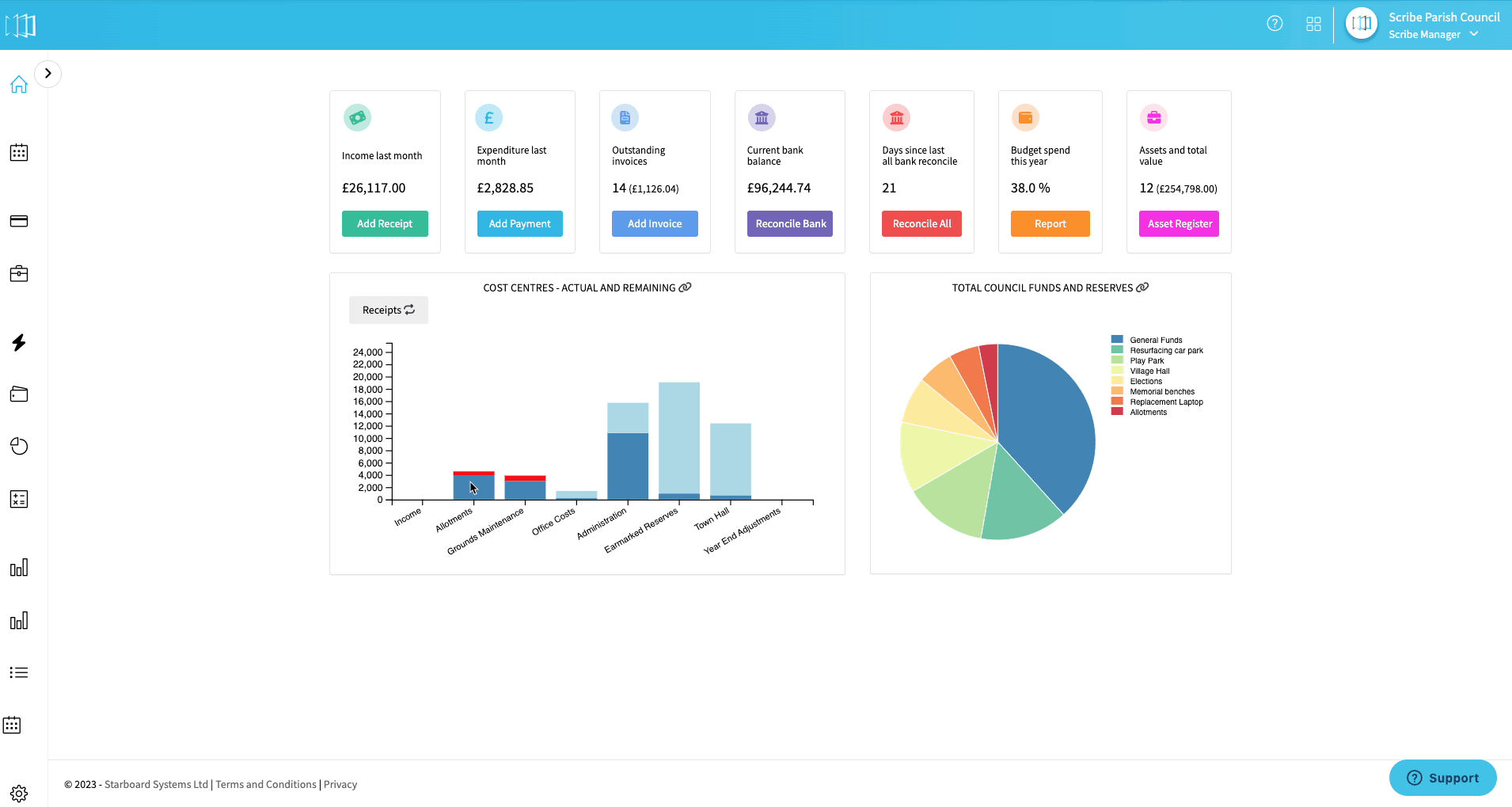Open the Support chat widget
This screenshot has height=807, width=1512.
tap(1442, 778)
